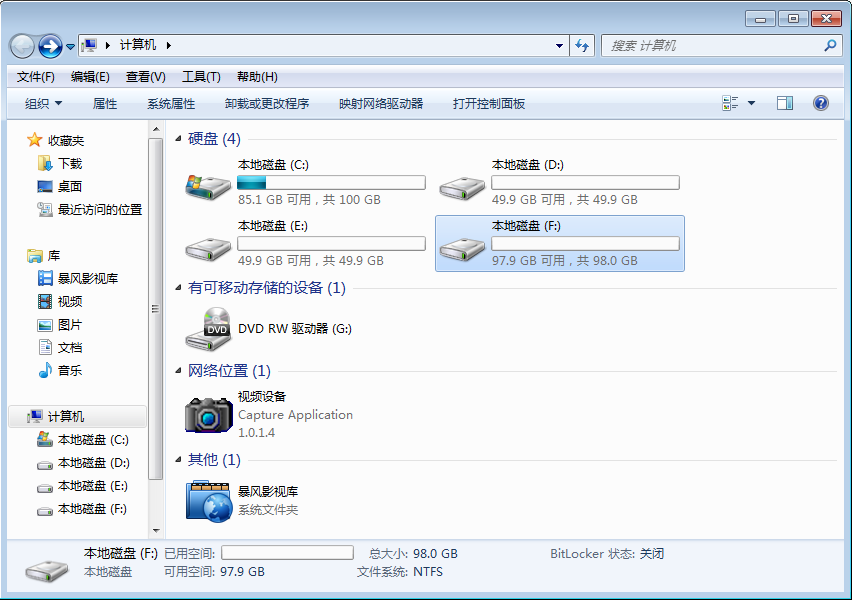This screenshot has width=852, height=600.
Task: Open the 暴风影视库 system folder icon
Action: (208, 500)
